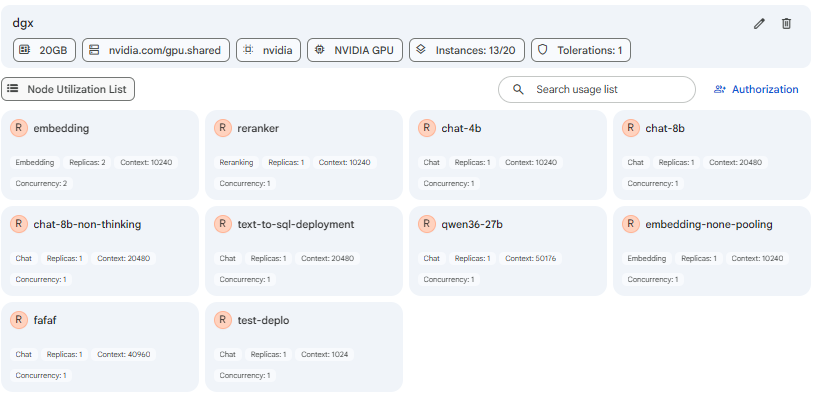
Task: Click the R avatar on embedding card
Action: coord(19,128)
